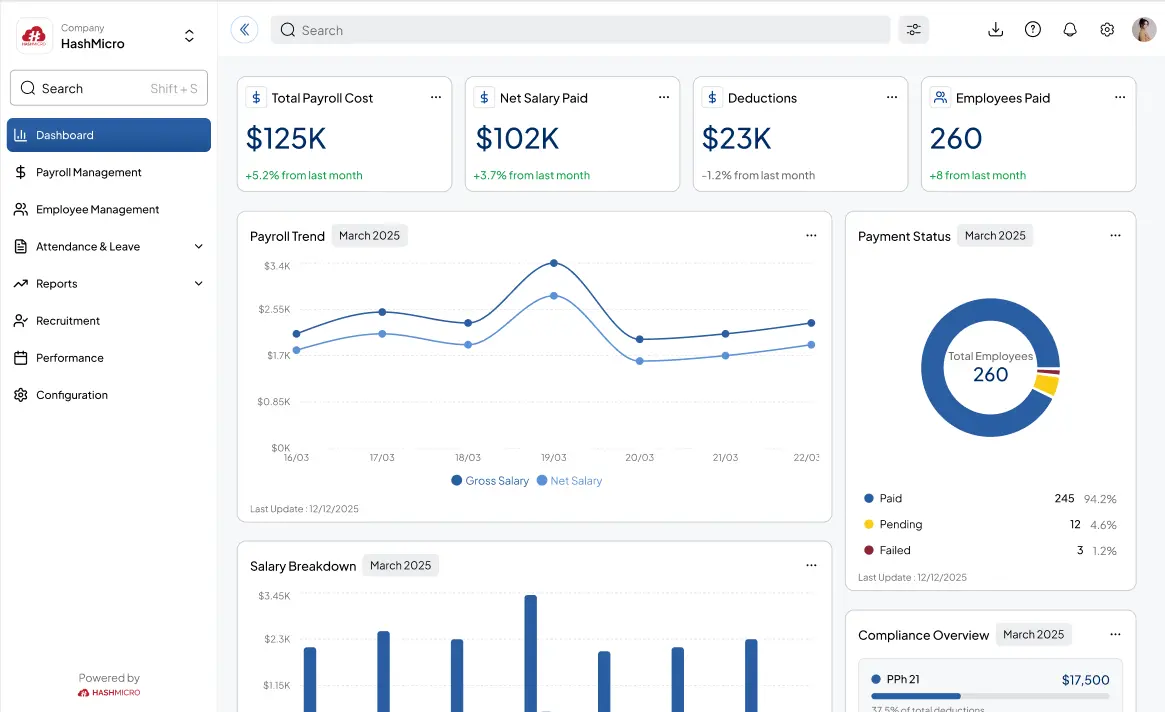
Task: Toggle Net Salary series in legend
Action: point(569,481)
